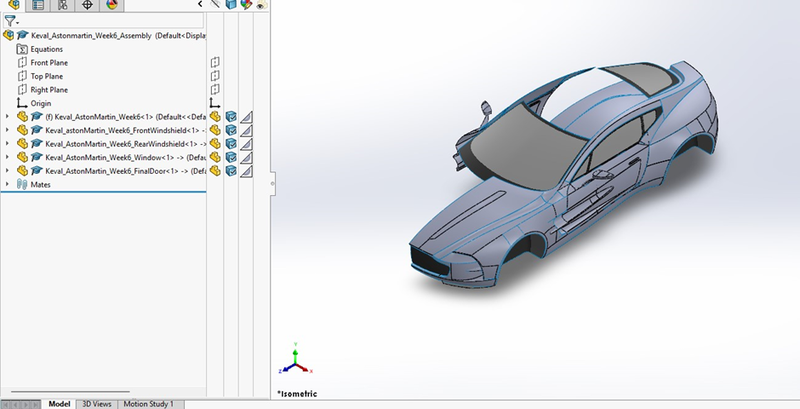Hide the Keval_AstonMartin_Week6<1> body component
The image size is (800, 409).
point(215,117)
